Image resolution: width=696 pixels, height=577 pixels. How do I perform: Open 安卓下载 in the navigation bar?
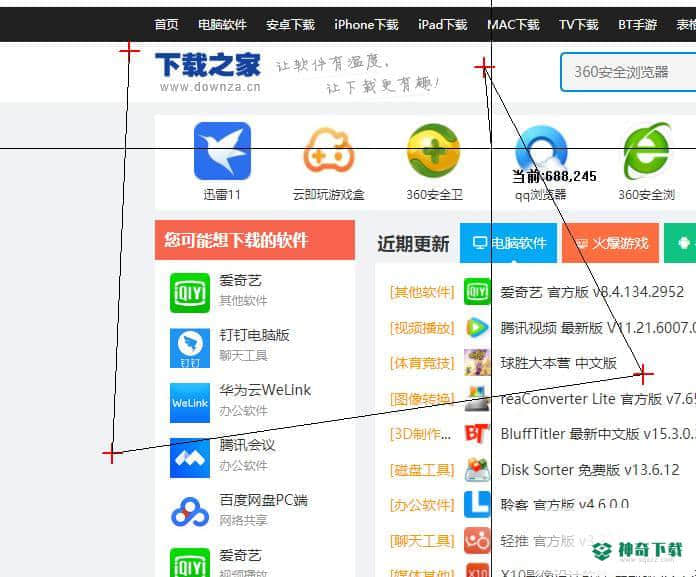[290, 24]
